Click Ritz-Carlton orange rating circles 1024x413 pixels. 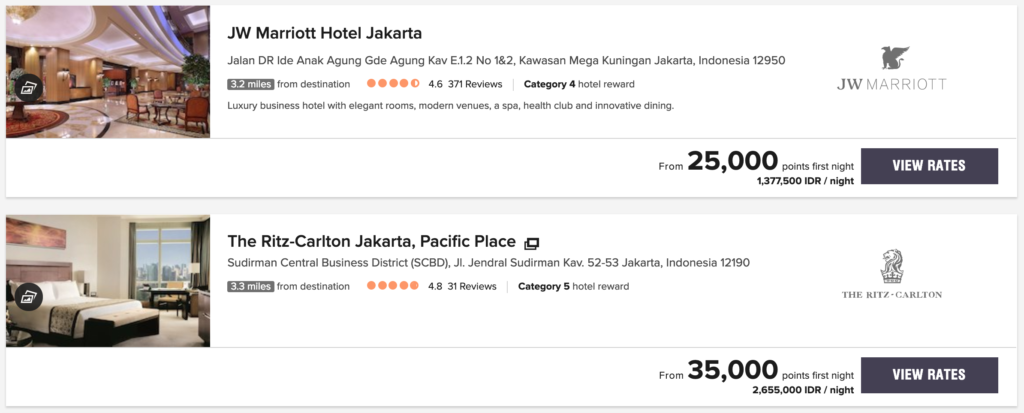tap(392, 286)
